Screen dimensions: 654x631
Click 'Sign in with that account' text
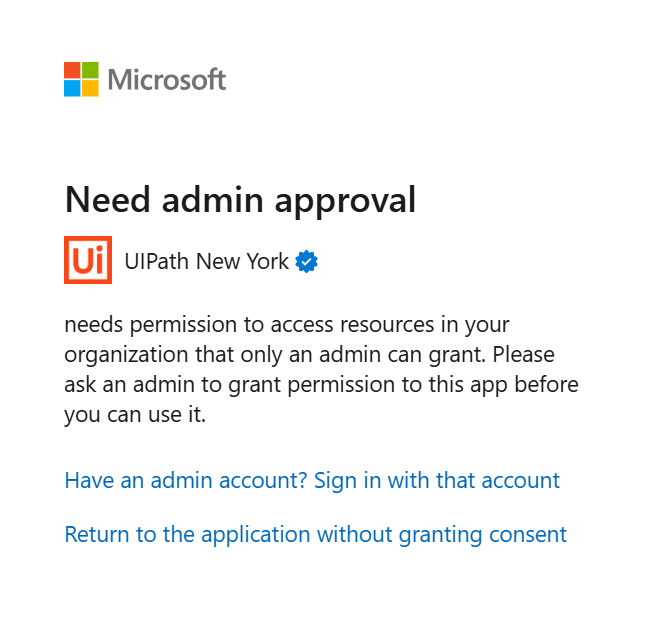(x=437, y=480)
